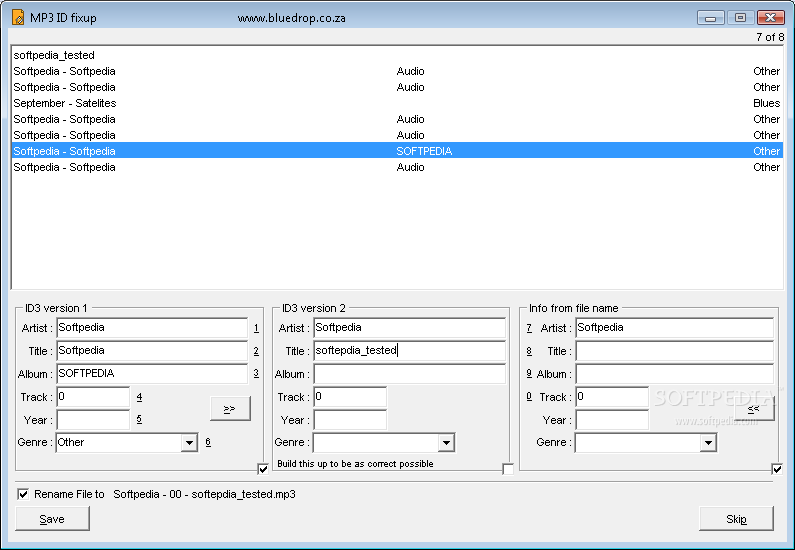Click shortcut link 6 next to ID3v1 Genre
The width and height of the screenshot is (795, 550).
click(x=208, y=442)
